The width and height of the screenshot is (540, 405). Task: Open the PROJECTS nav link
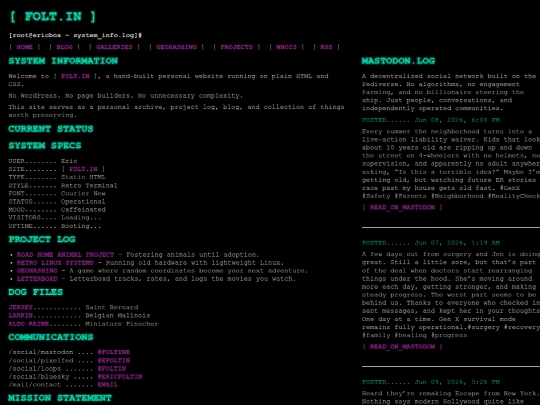237,47
